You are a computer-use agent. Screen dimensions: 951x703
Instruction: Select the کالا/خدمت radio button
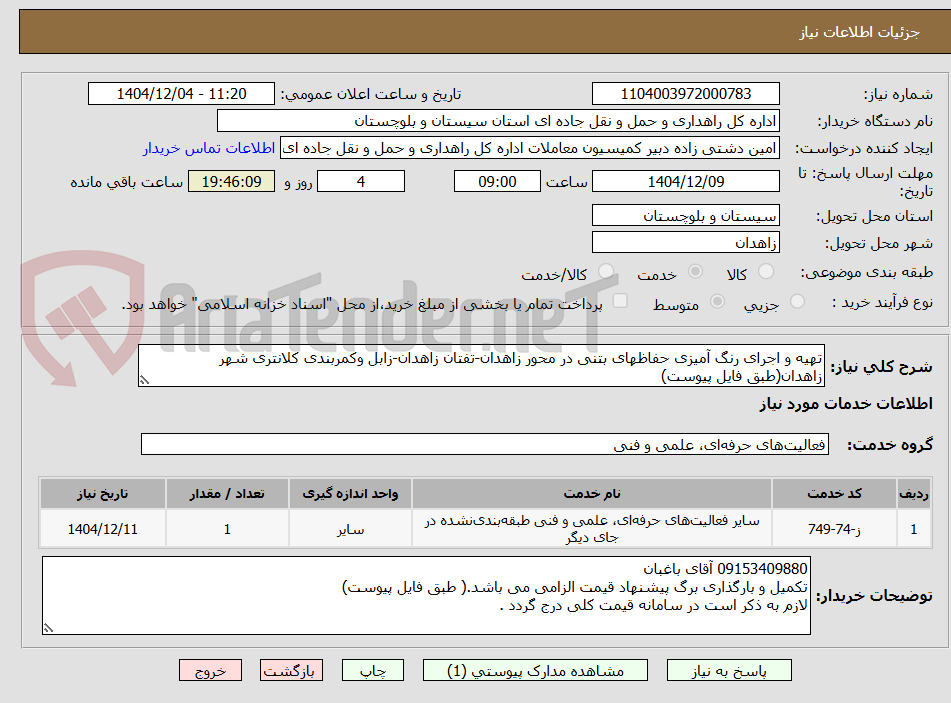(606, 272)
